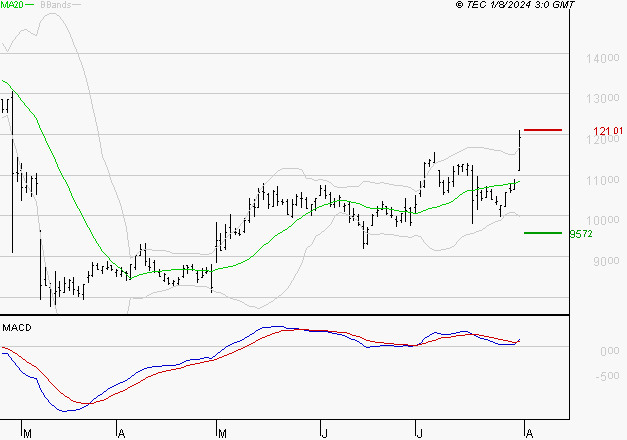The width and height of the screenshot is (627, 440).
Task: Click the 10000 price axis label
Action: coord(603,220)
